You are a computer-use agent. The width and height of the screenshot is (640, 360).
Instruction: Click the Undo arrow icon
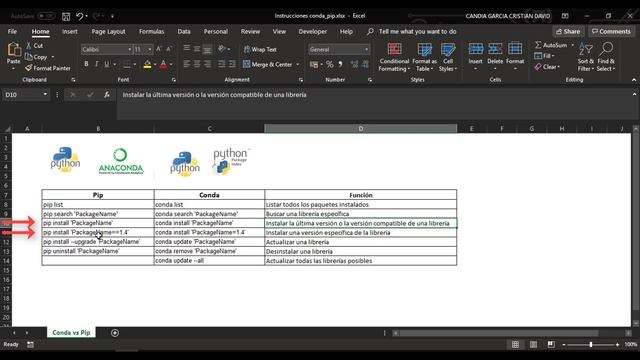coord(80,16)
